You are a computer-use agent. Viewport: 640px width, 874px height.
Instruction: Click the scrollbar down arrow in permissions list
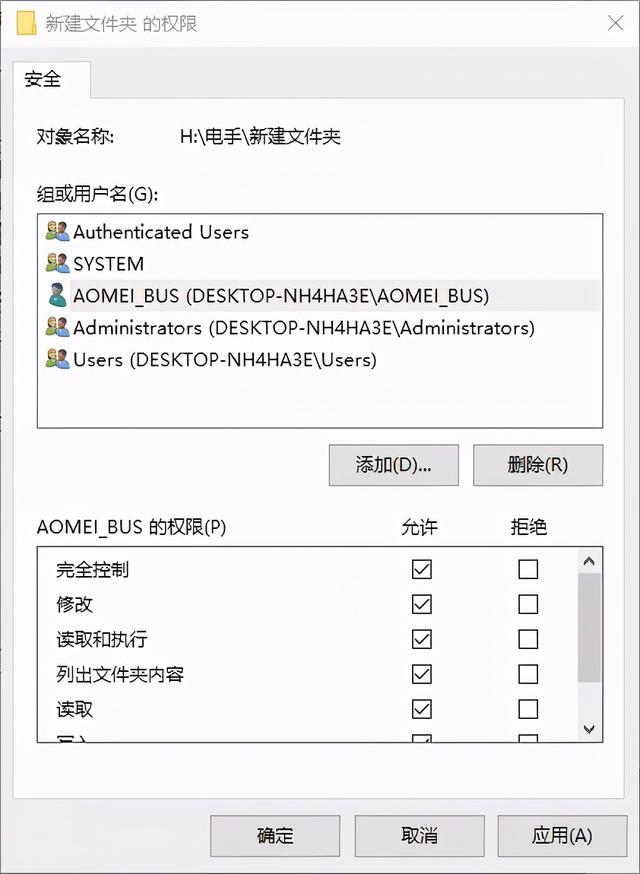tap(591, 728)
